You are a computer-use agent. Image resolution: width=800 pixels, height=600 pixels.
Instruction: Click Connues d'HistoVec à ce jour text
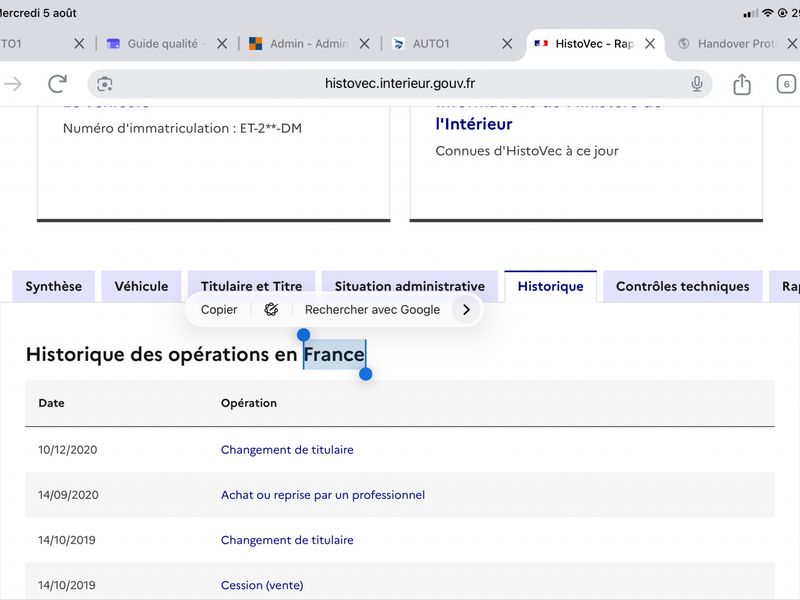[527, 151]
